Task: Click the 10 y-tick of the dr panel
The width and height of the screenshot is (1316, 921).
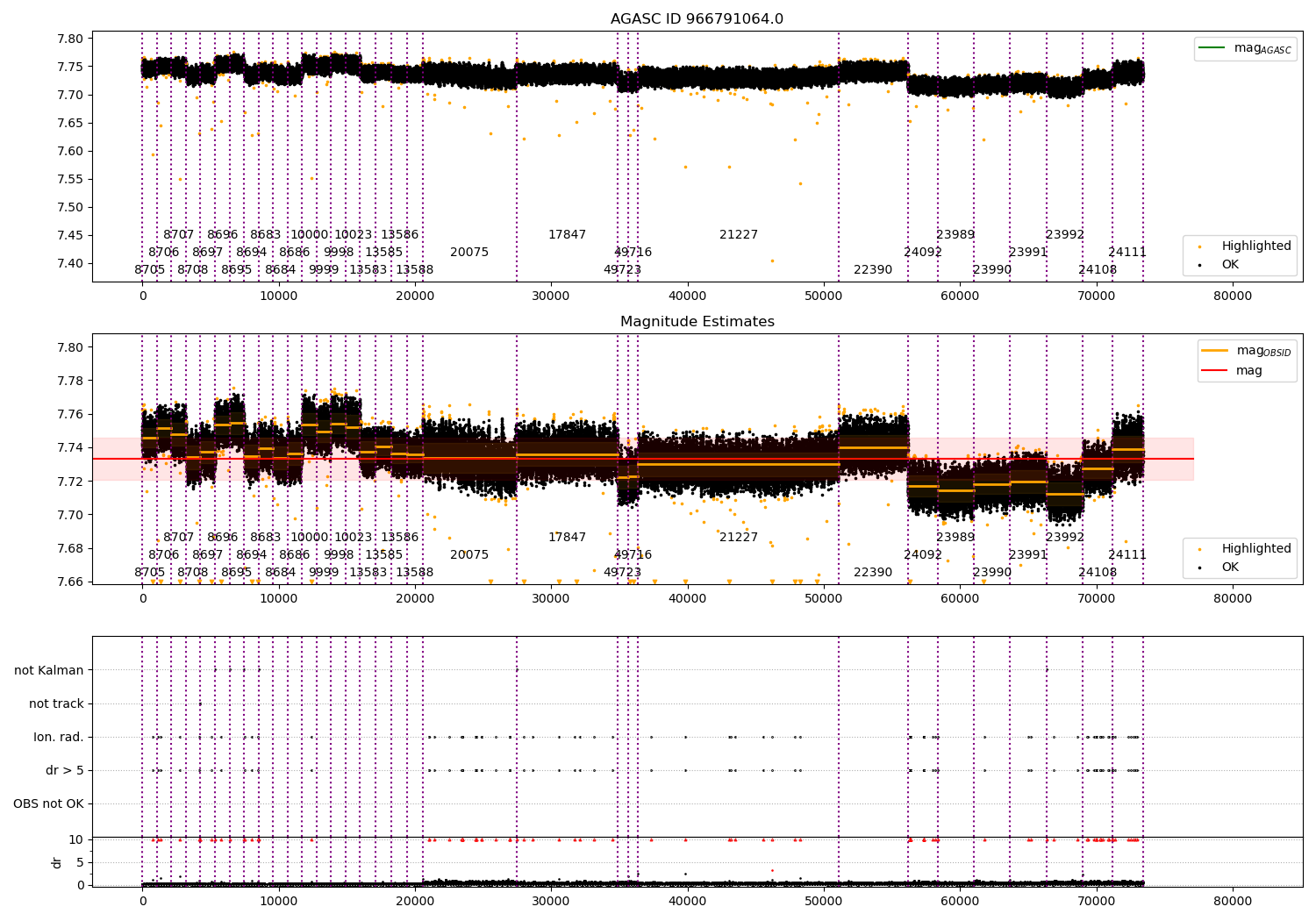Action: (x=76, y=839)
